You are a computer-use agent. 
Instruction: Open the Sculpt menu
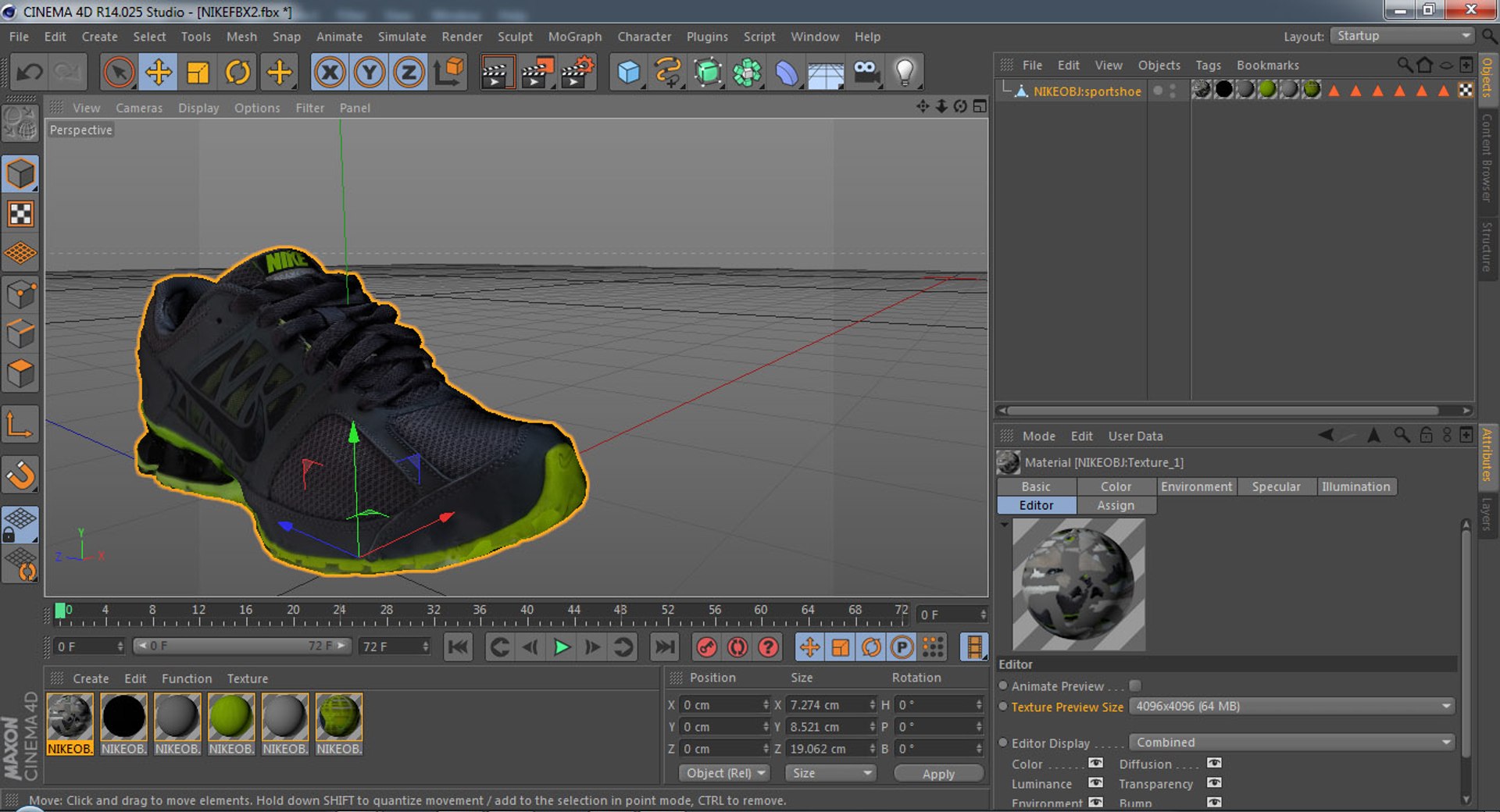[x=515, y=37]
